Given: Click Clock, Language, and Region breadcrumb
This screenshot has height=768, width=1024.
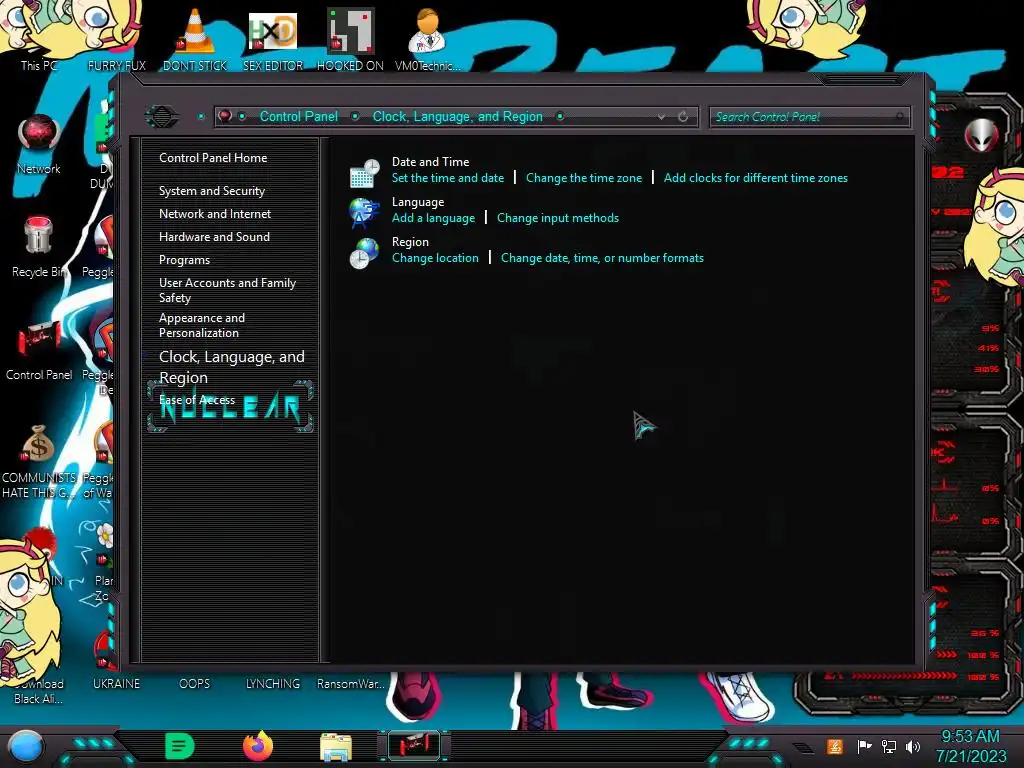Looking at the screenshot, I should tap(457, 116).
